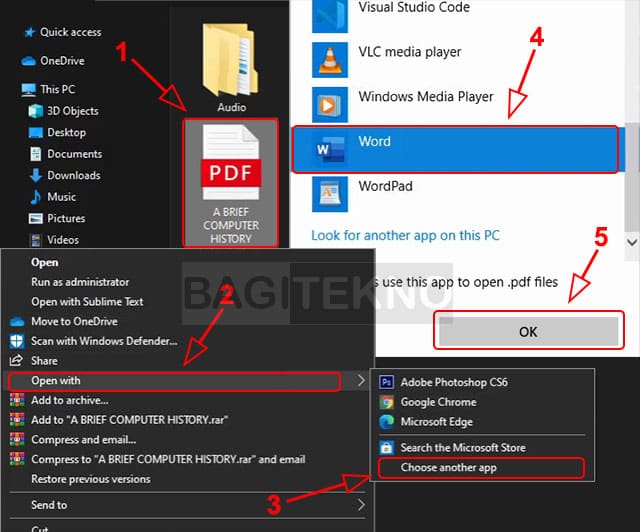
Task: Click the Music note icon
Action: tap(36, 197)
